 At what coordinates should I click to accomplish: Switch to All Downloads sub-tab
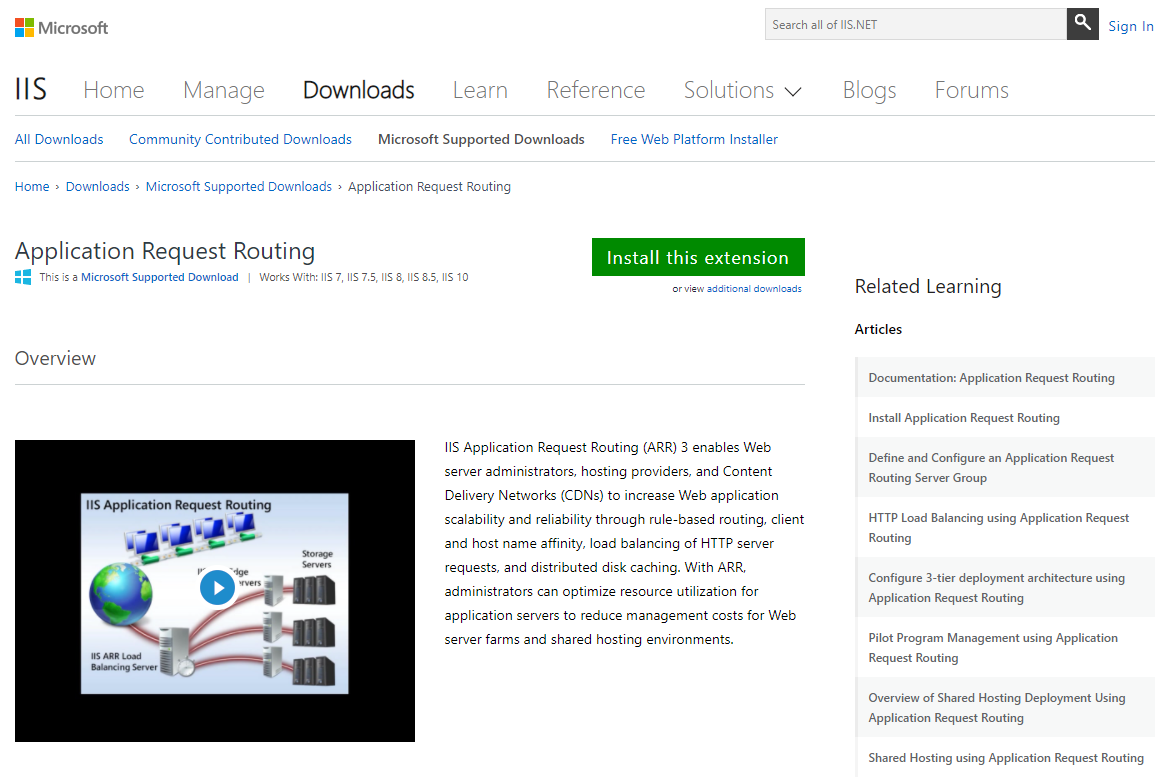pyautogui.click(x=59, y=139)
